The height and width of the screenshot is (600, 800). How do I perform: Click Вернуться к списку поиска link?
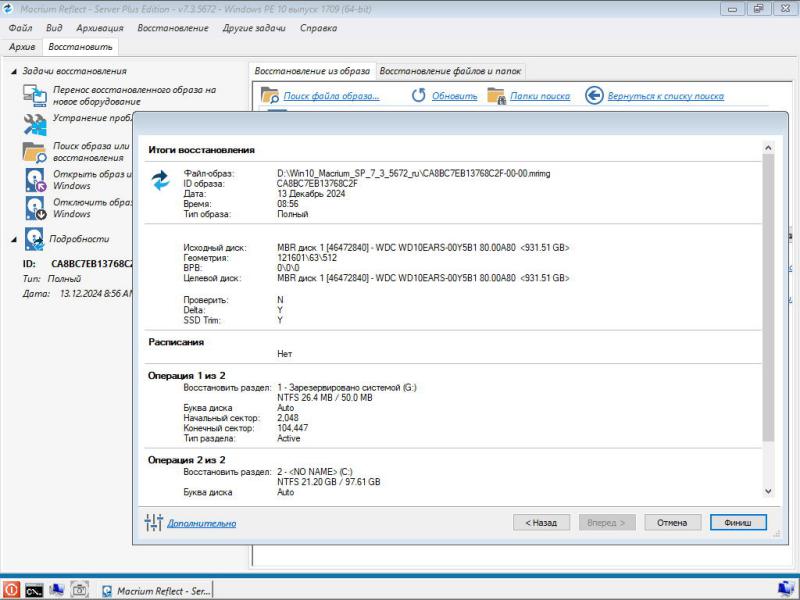[665, 96]
